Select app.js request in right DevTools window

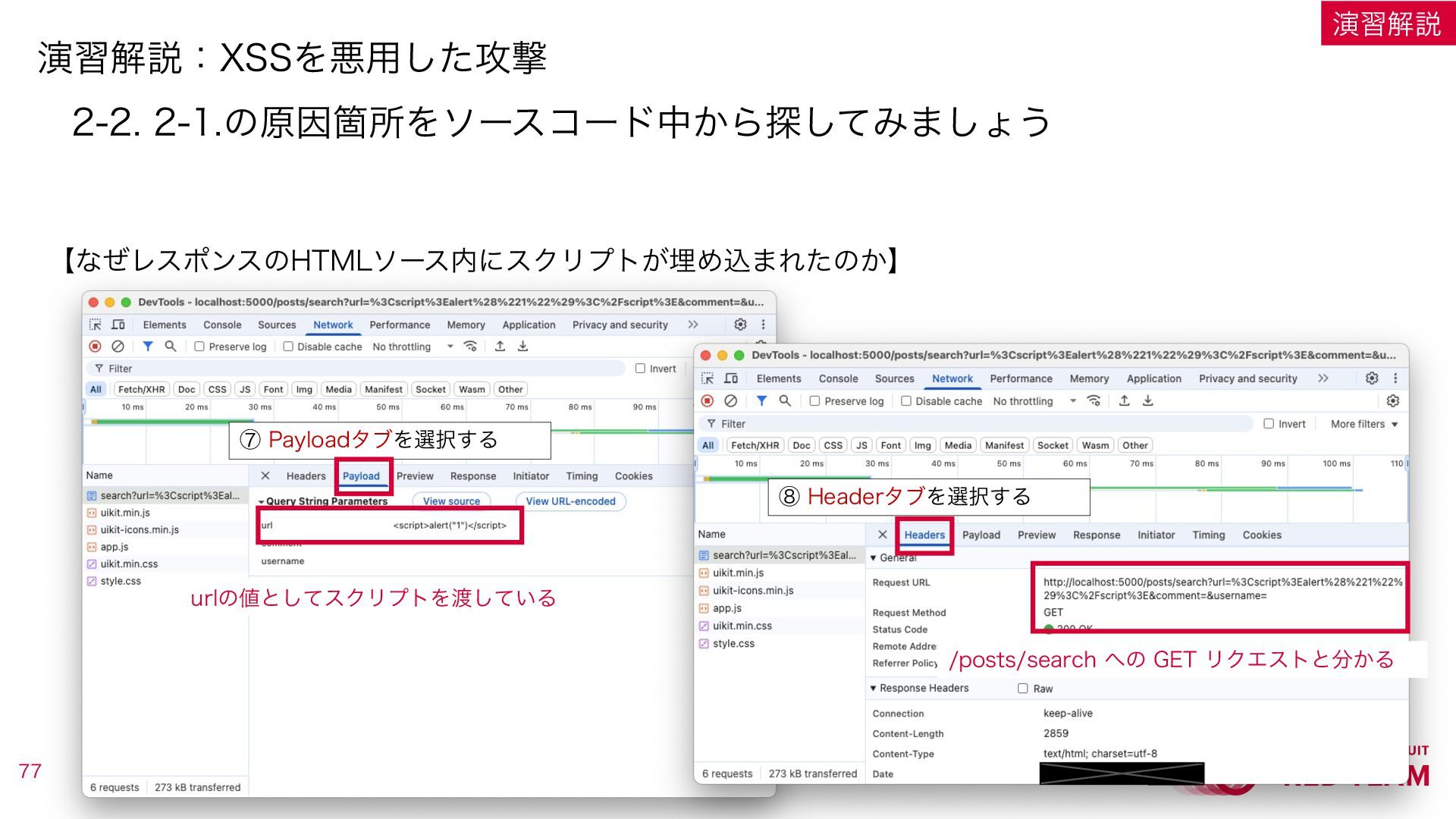tap(779, 608)
